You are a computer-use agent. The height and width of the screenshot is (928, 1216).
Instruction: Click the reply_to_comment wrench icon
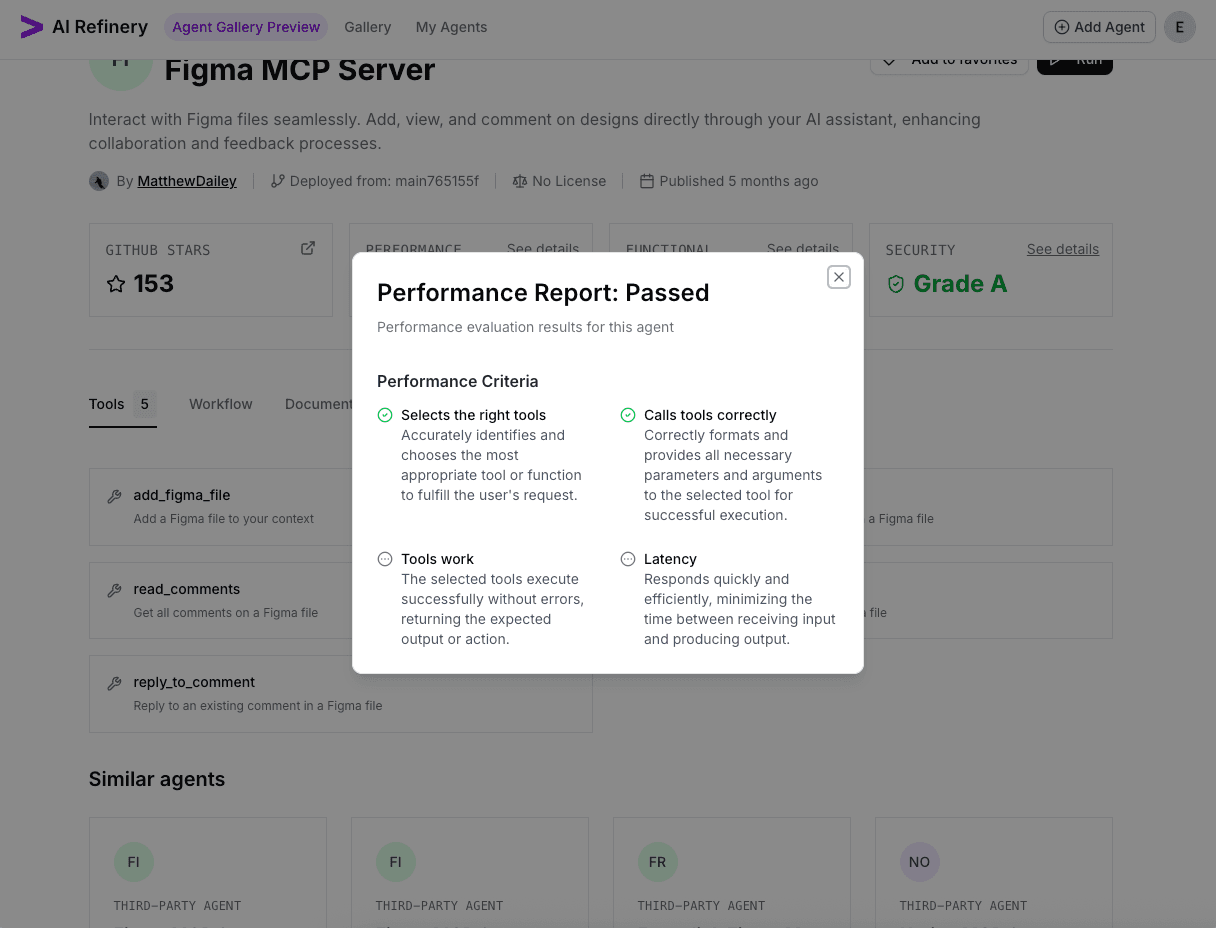click(114, 681)
